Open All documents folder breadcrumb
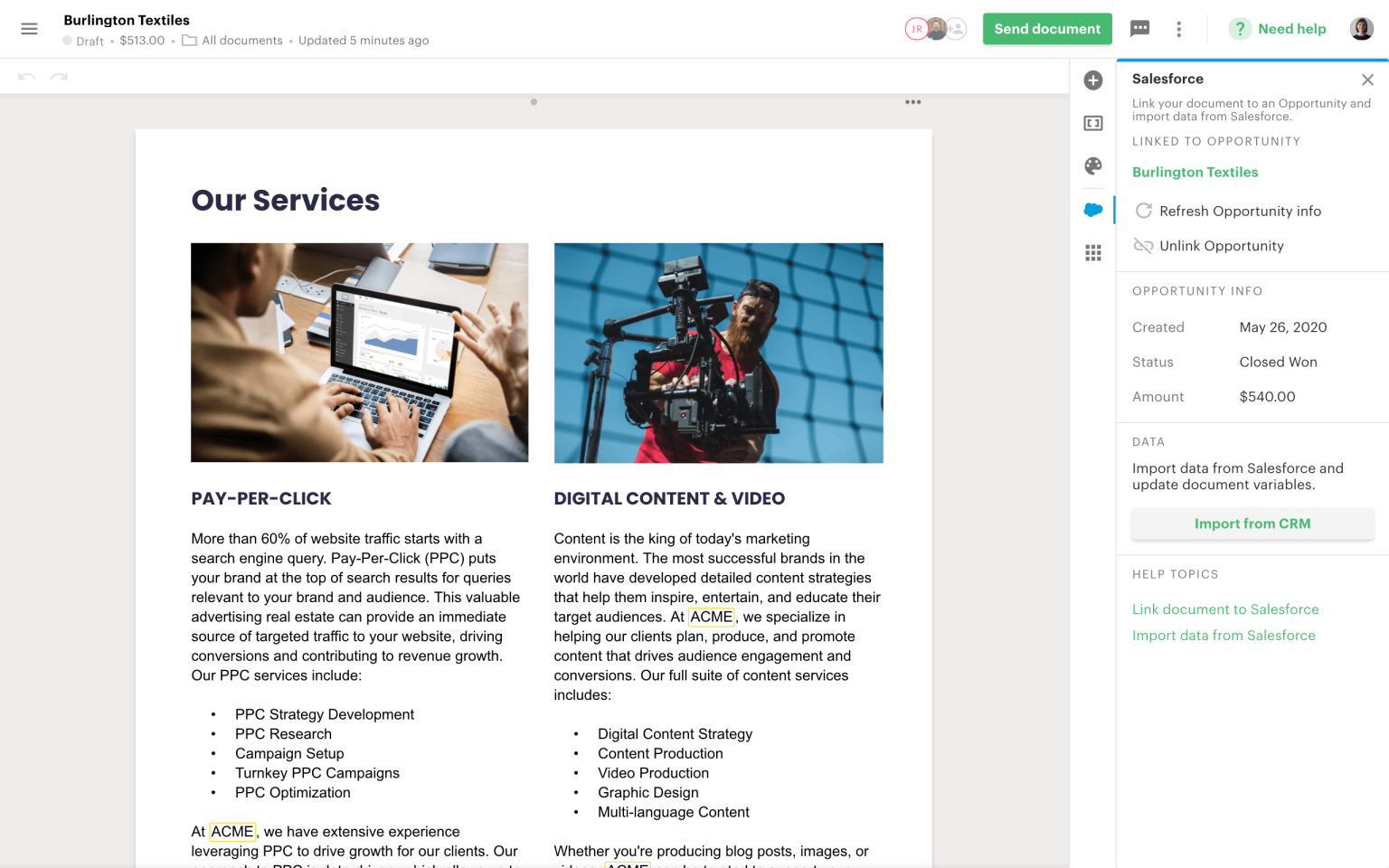The image size is (1389, 868). 242,40
